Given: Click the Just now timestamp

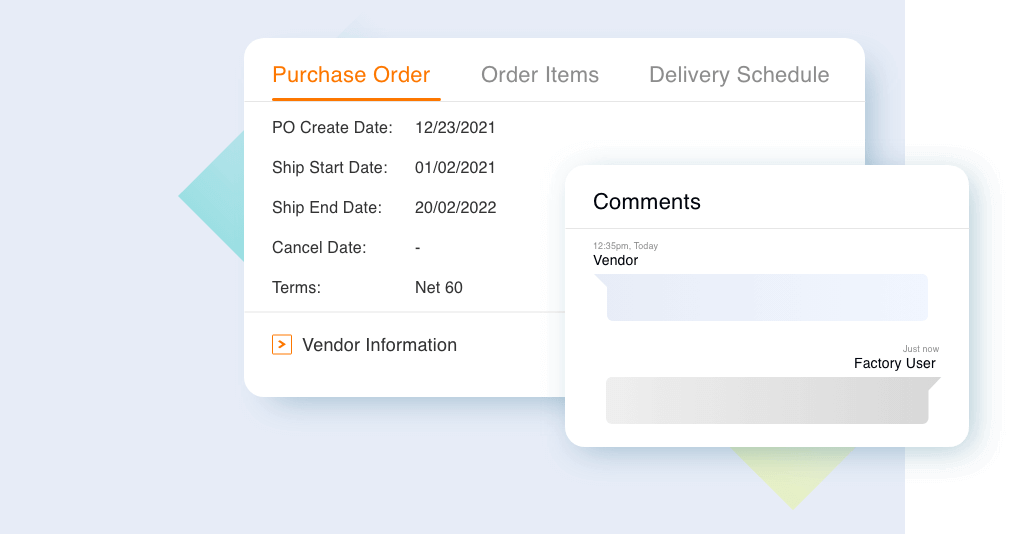Looking at the screenshot, I should click(x=920, y=349).
